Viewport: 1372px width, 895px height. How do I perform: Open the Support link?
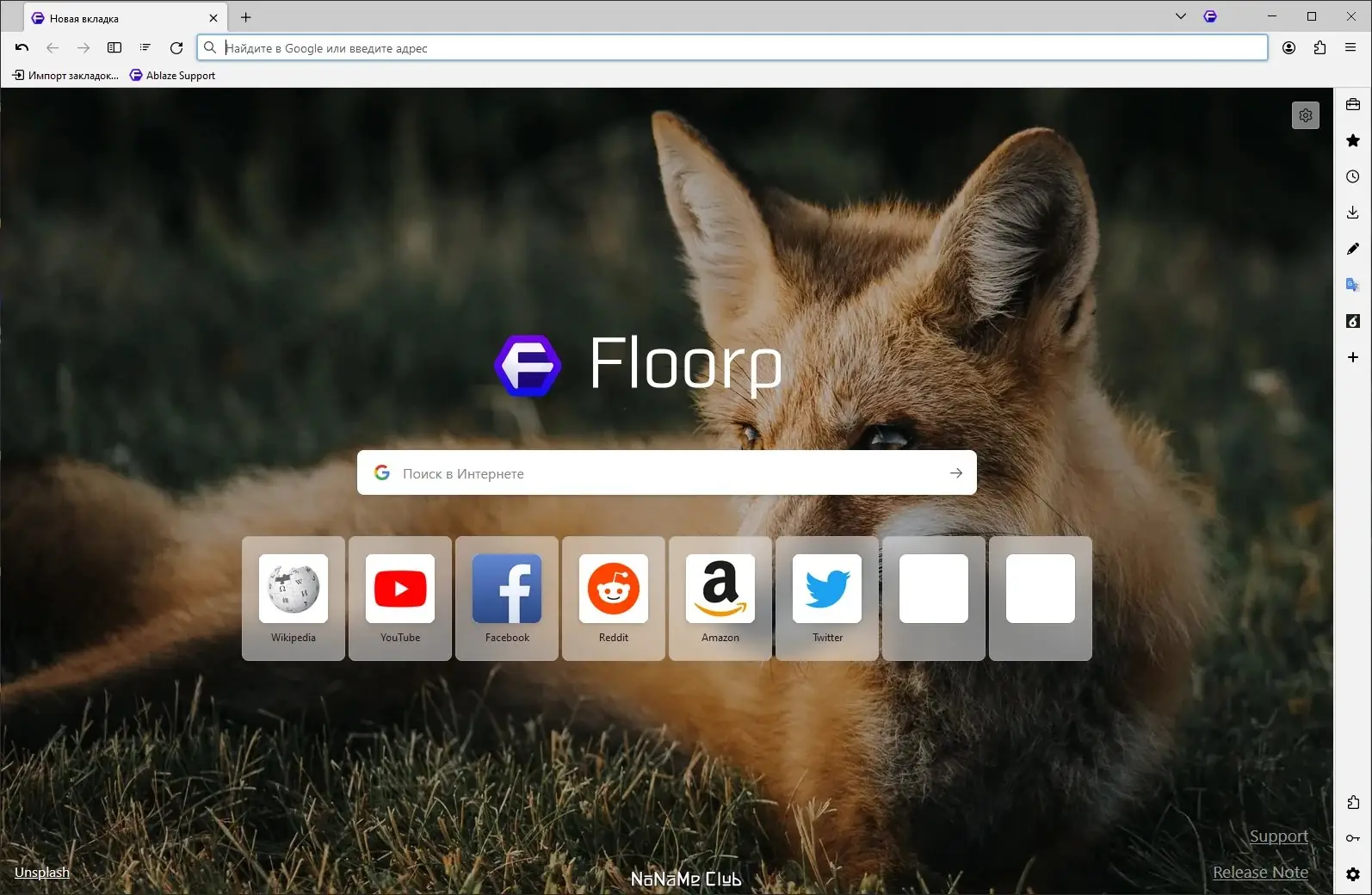pos(1279,836)
